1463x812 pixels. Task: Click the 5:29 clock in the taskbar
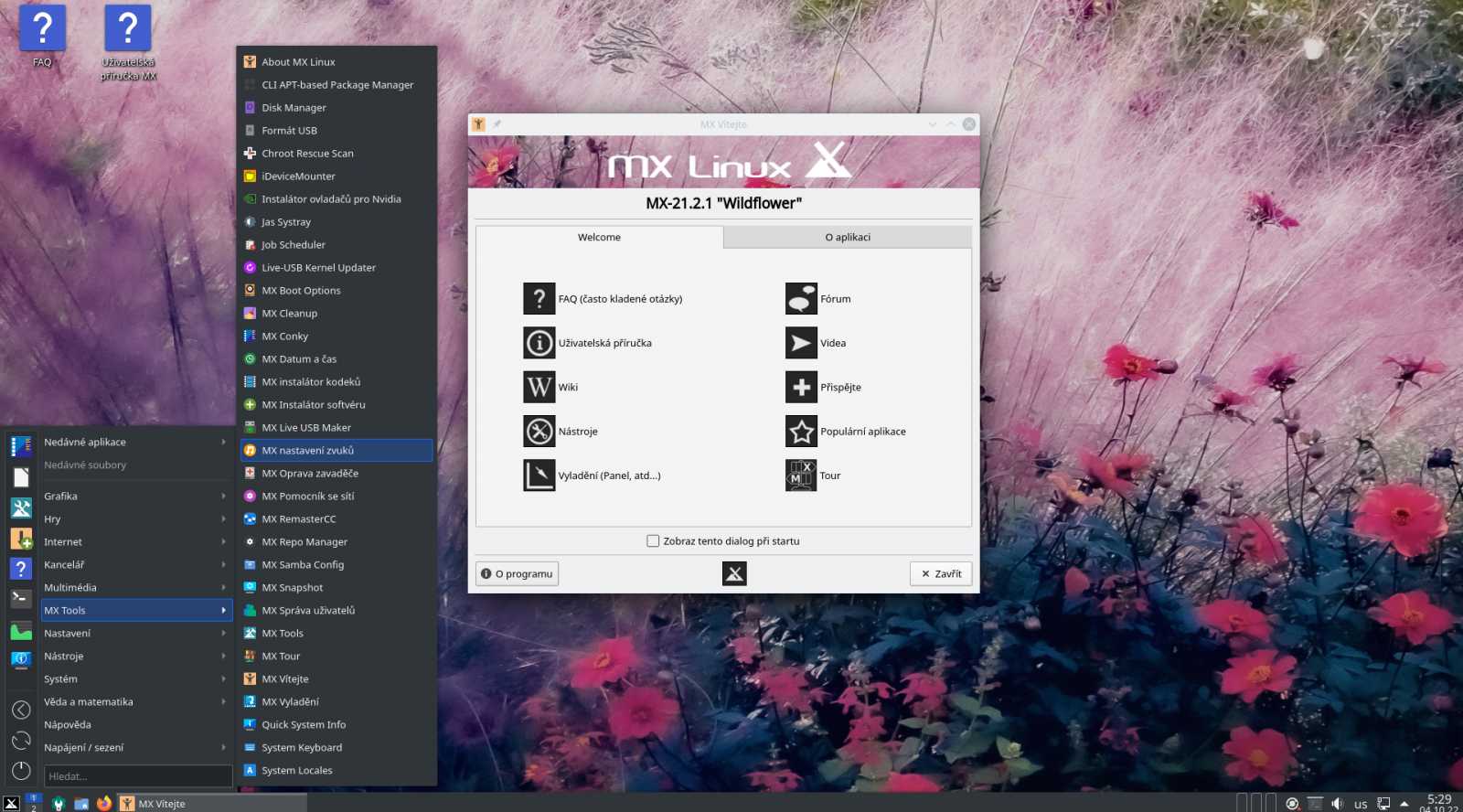pos(1438,799)
